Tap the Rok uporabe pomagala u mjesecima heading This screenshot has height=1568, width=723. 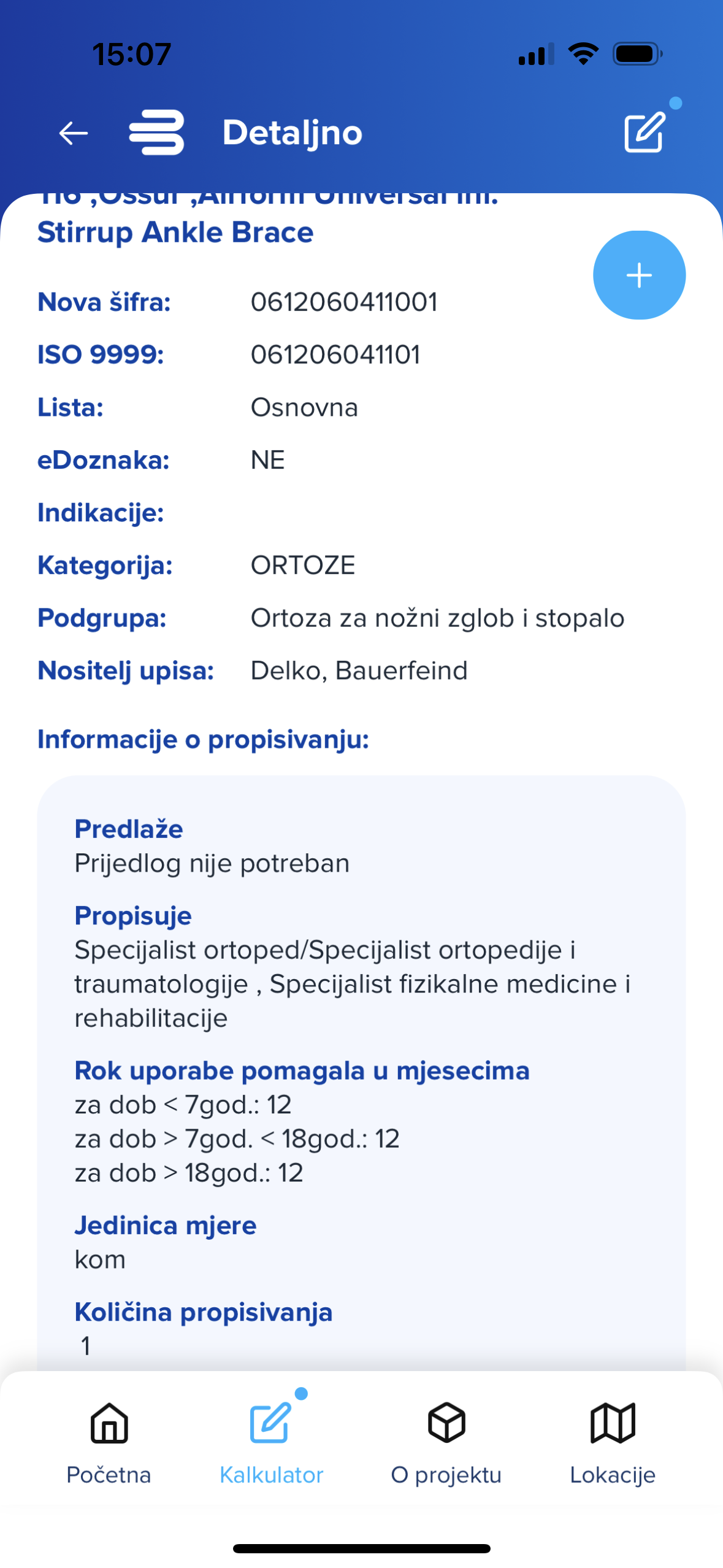click(x=302, y=1070)
